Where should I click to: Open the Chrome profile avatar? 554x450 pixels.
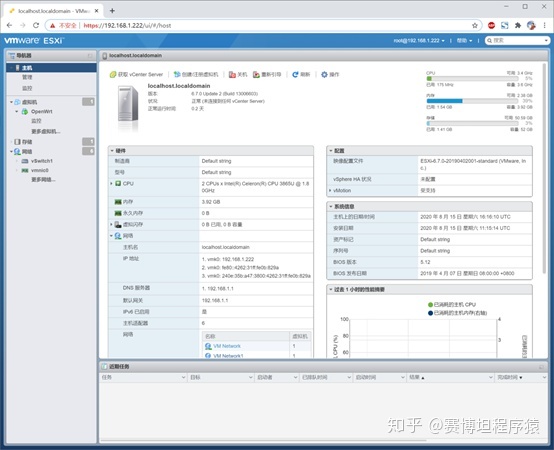(531, 25)
